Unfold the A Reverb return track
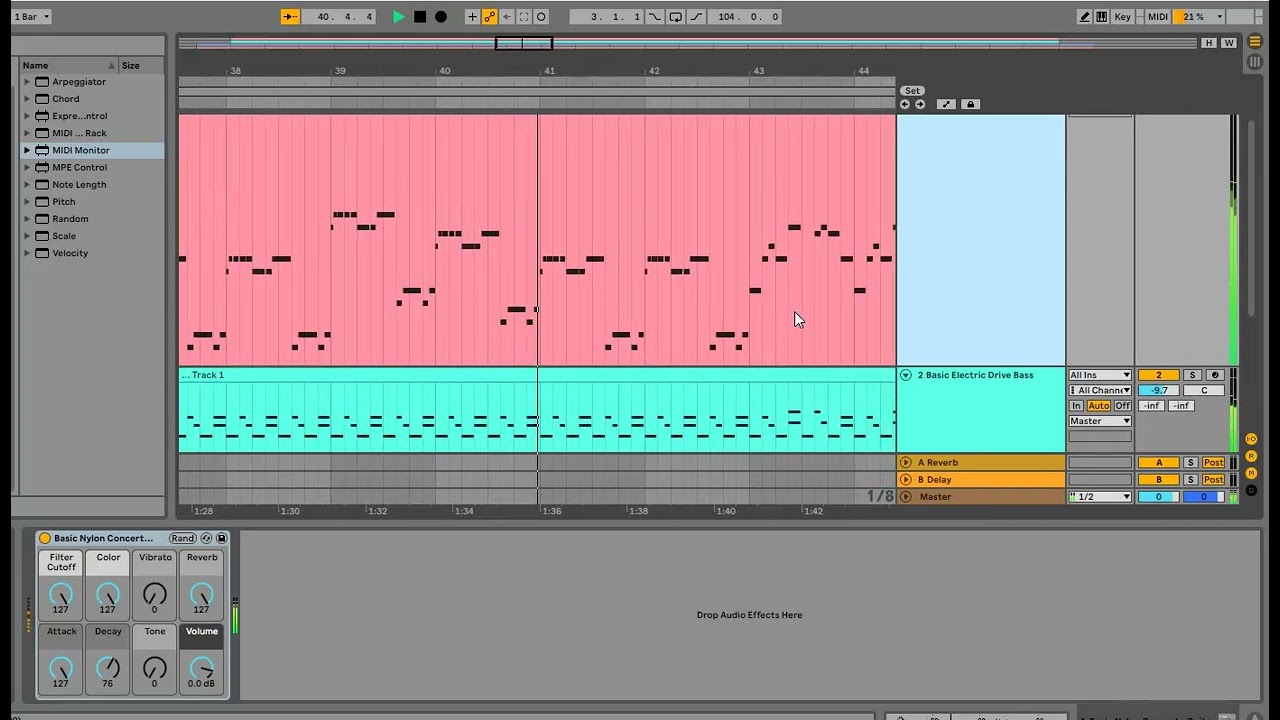 [906, 462]
